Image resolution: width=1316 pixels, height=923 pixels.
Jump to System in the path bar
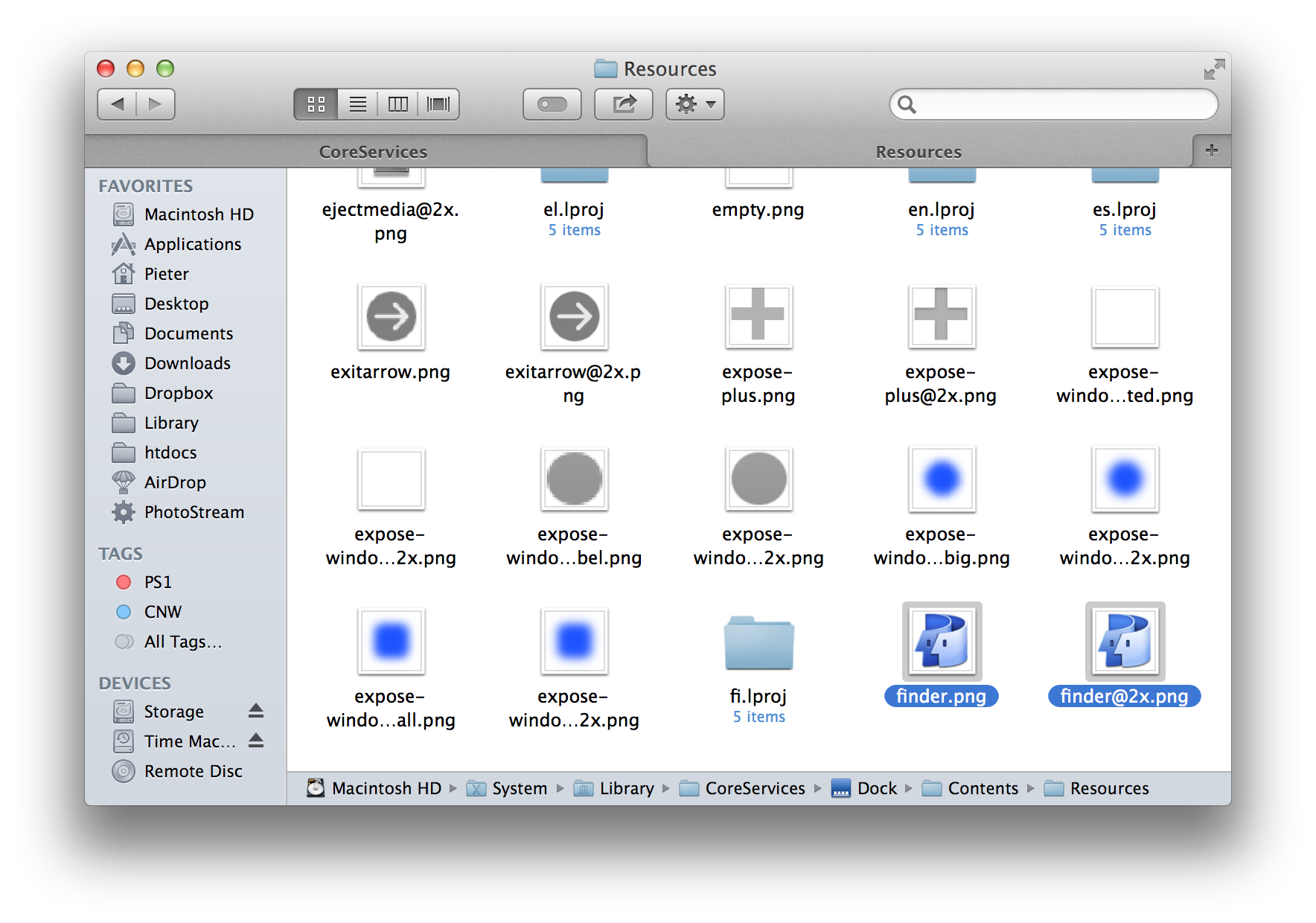click(506, 788)
